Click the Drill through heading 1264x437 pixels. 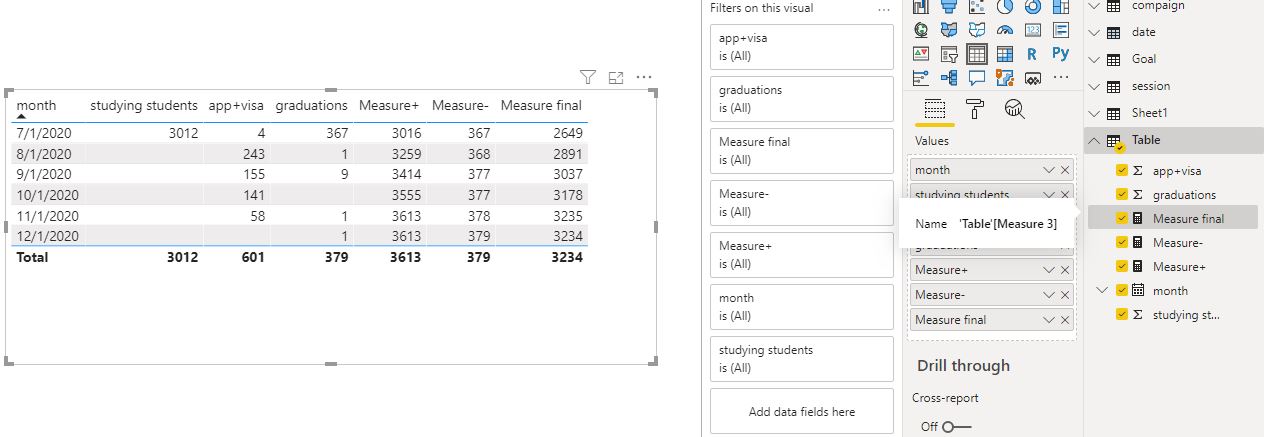click(x=963, y=366)
